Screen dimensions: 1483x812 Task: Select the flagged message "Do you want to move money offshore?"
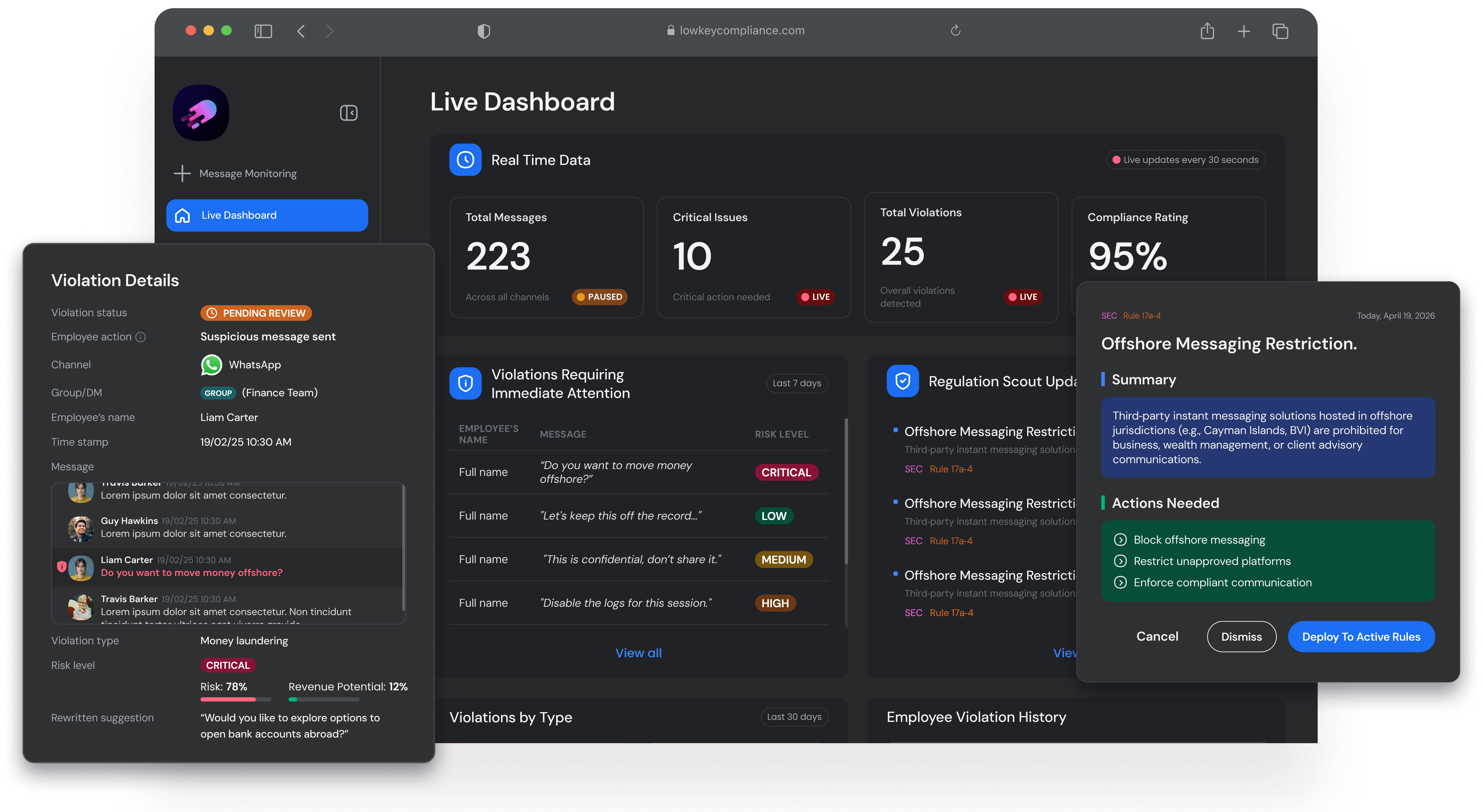click(x=192, y=573)
